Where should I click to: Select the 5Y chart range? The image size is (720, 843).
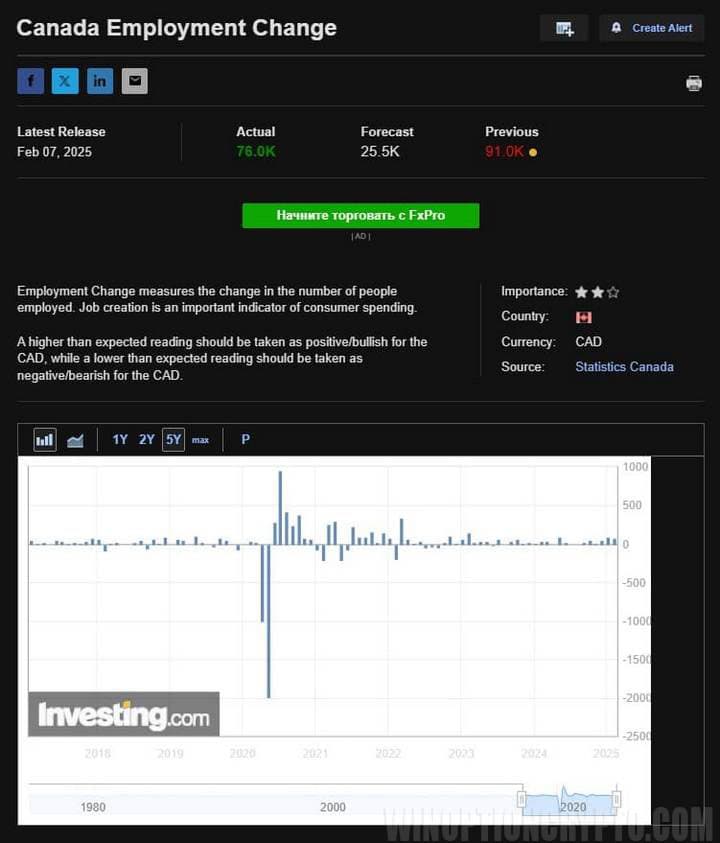[x=174, y=439]
